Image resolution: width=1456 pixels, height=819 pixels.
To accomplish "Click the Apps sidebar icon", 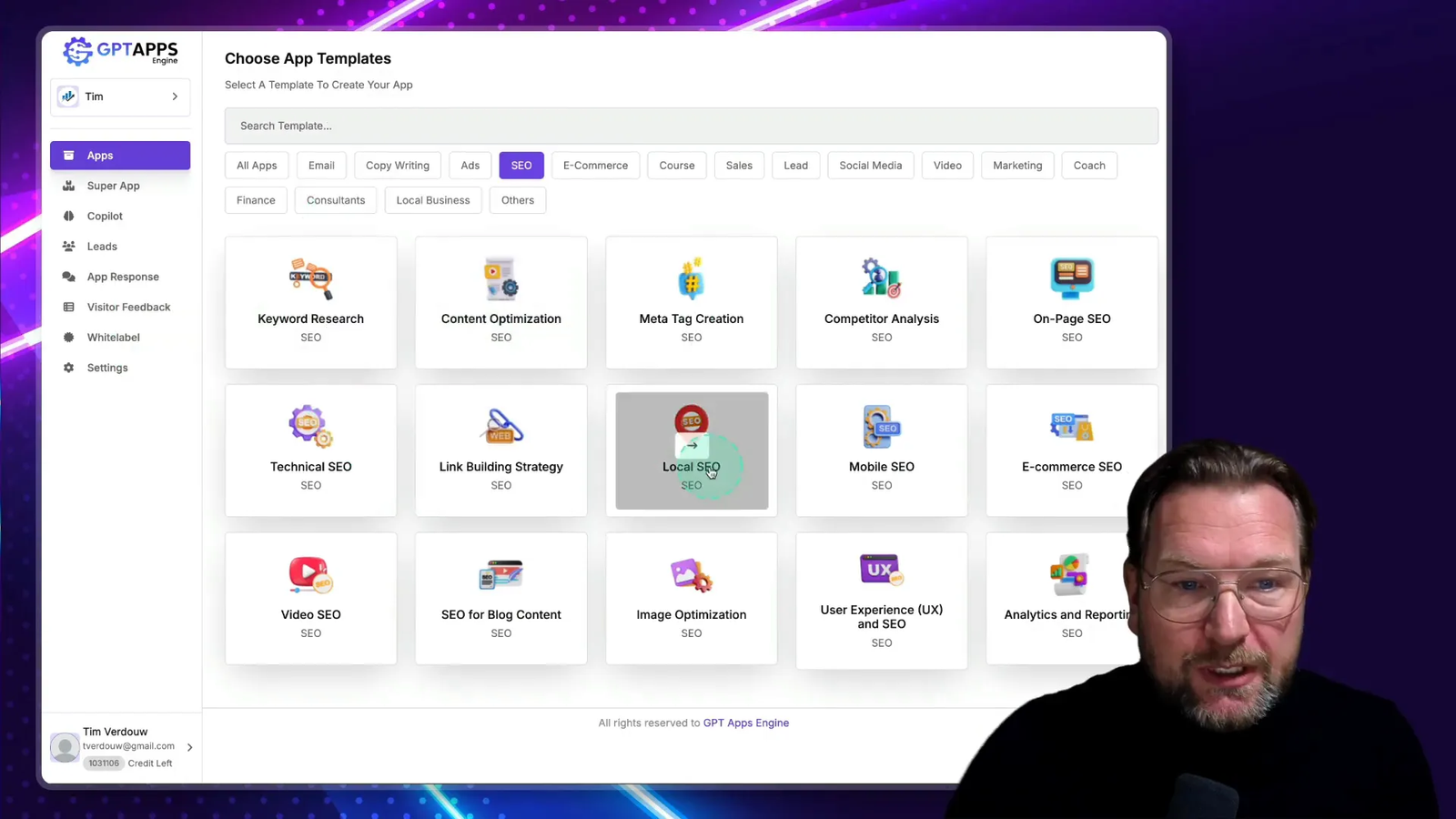I will coord(68,156).
